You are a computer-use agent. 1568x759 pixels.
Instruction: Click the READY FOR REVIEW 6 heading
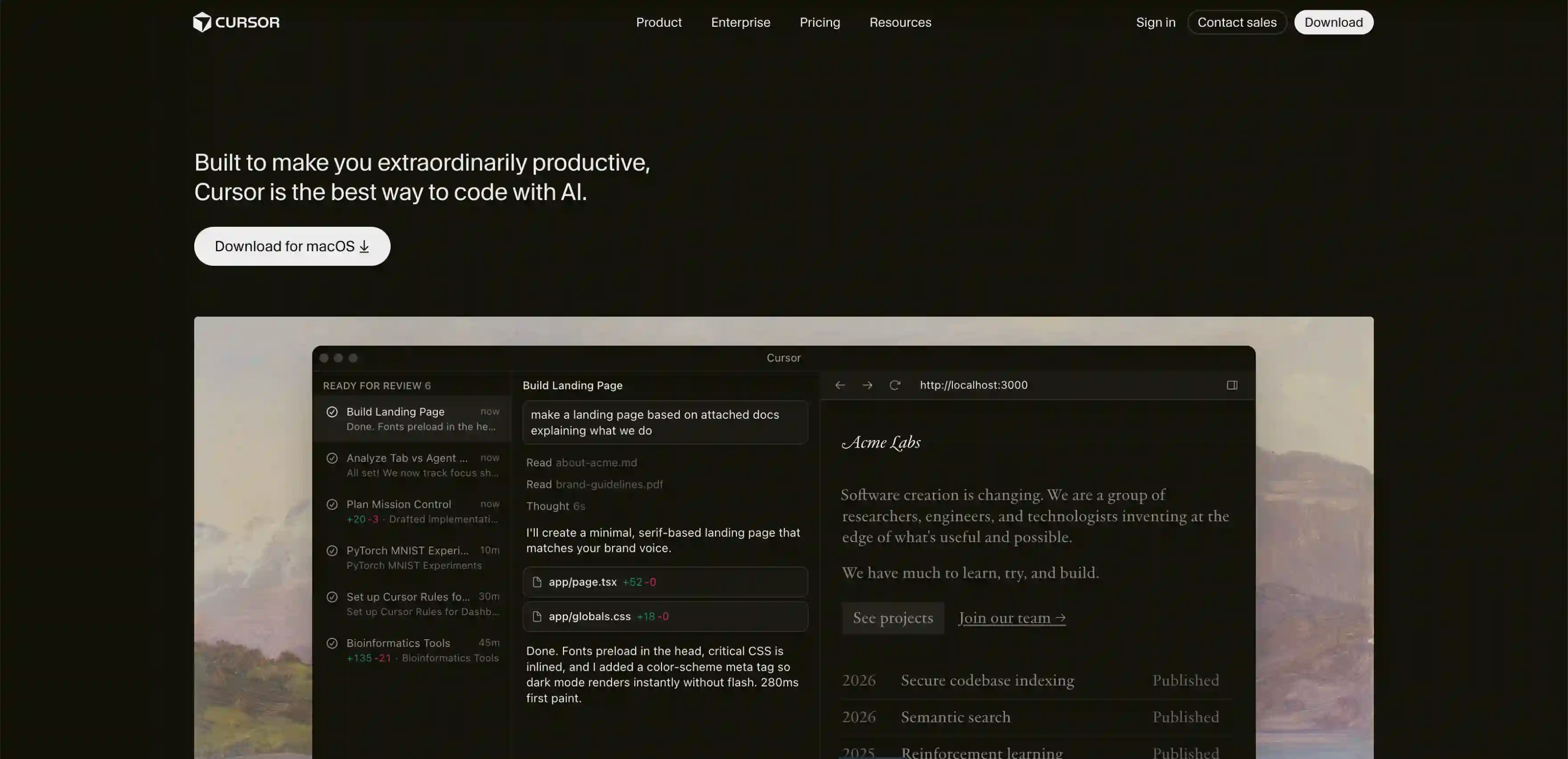pyautogui.click(x=377, y=386)
